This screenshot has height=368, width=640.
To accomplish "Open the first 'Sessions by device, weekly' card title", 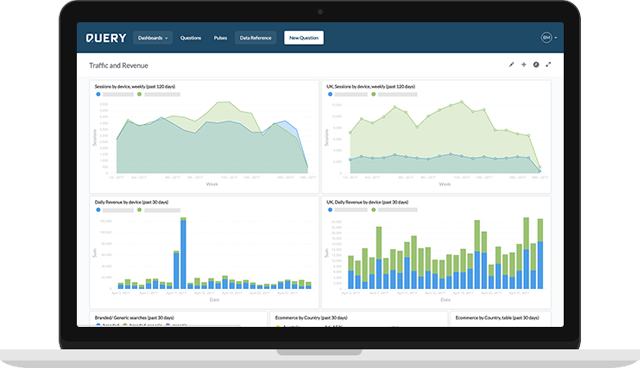I will [x=135, y=86].
